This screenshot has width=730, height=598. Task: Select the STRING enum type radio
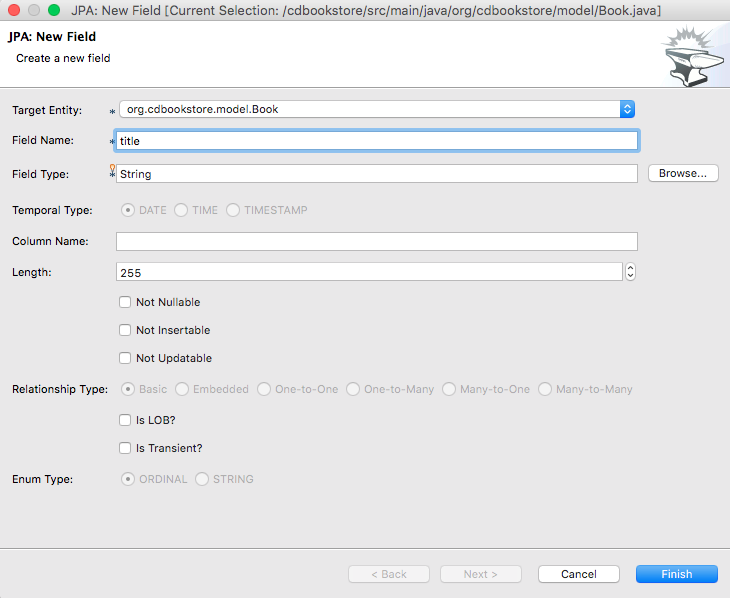click(202, 479)
